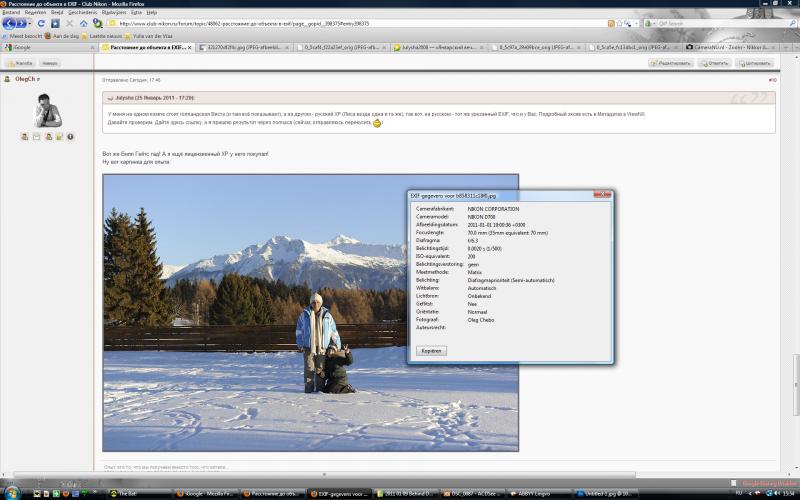Click the search magnifier icon
The height and width of the screenshot is (500, 800).
(792, 23)
